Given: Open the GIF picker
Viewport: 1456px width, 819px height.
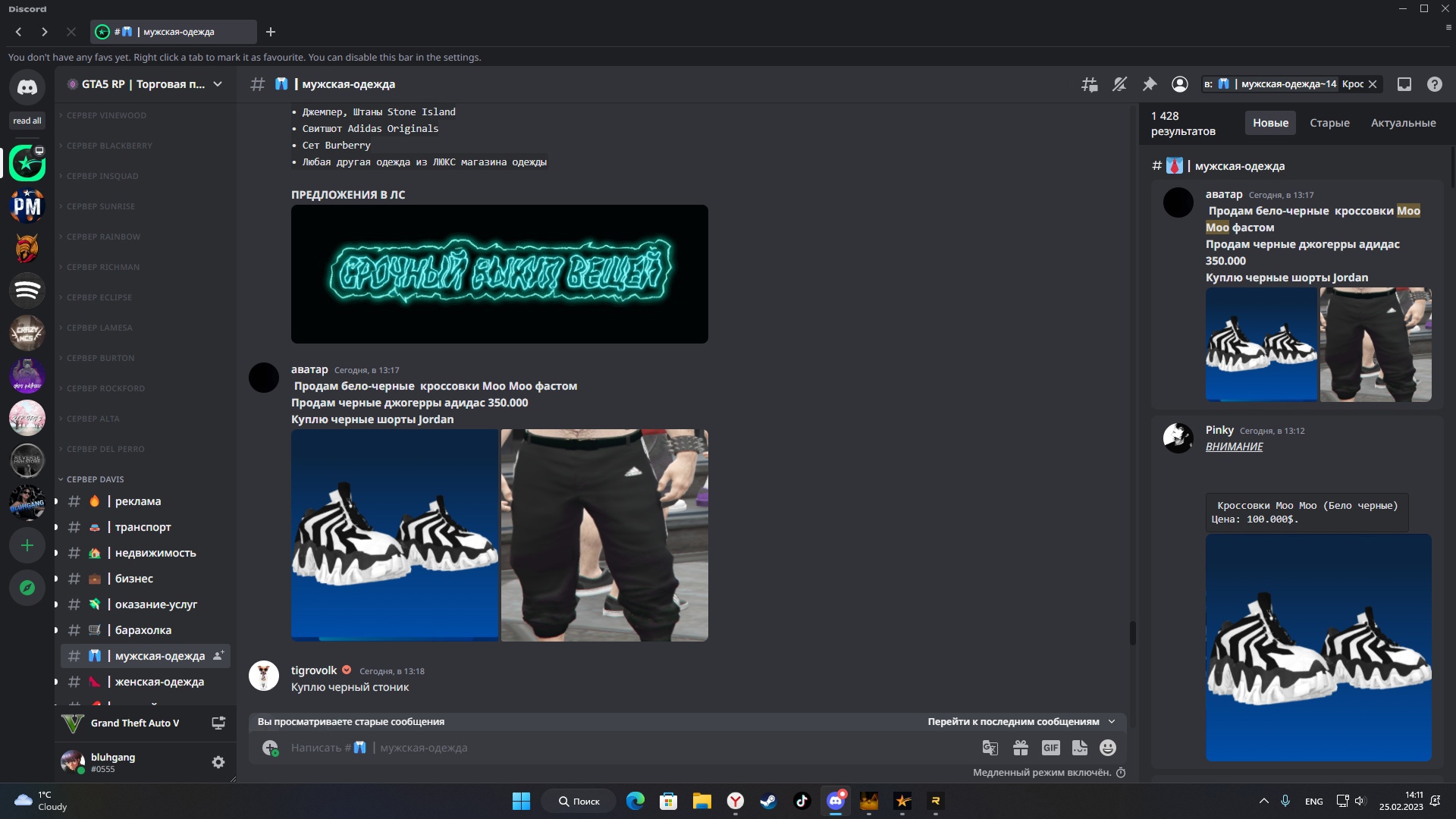Looking at the screenshot, I should 1050,748.
